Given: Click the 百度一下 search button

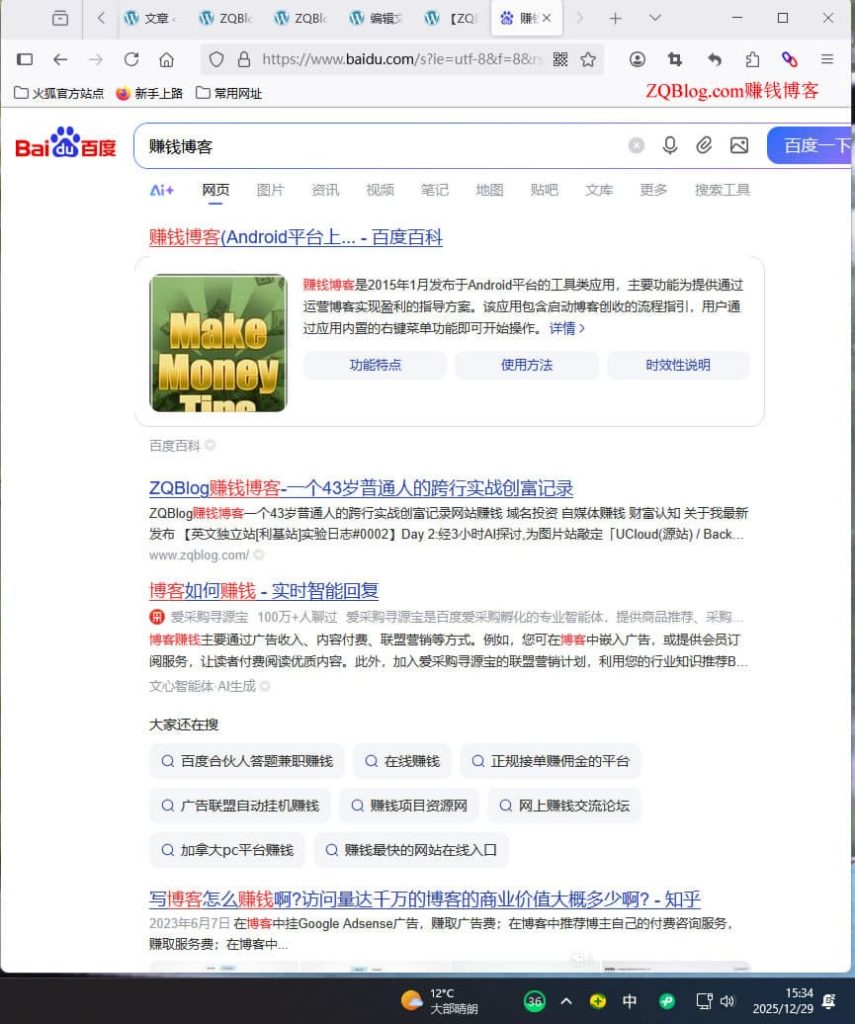Looking at the screenshot, I should pos(810,145).
